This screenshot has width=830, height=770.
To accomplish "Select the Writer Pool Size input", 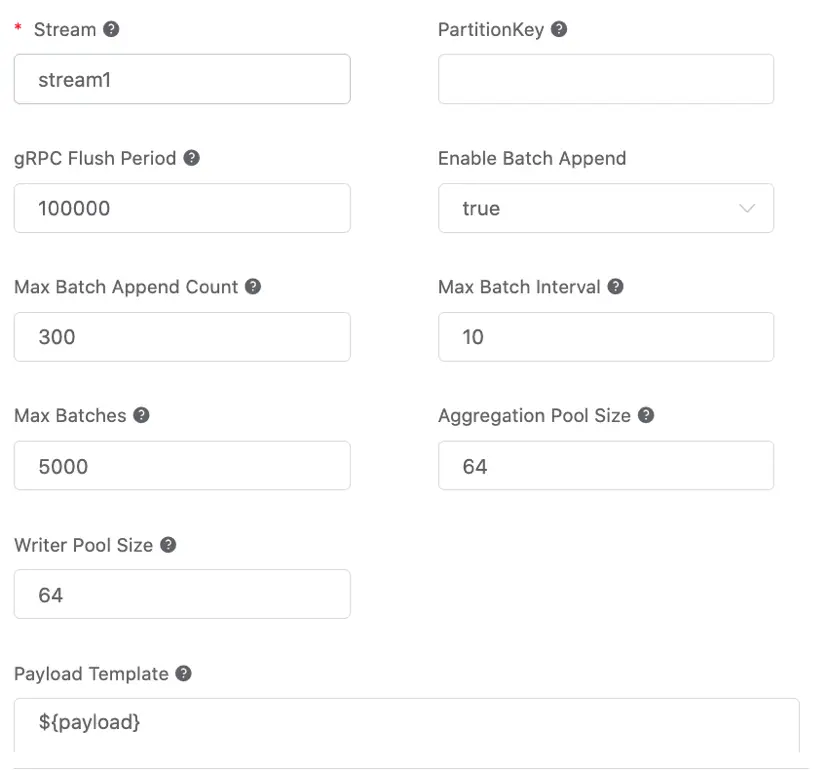I will [182, 595].
